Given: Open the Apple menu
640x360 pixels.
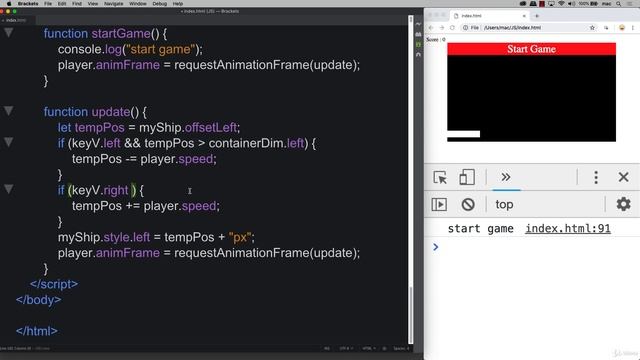Looking at the screenshot, I should [9, 4].
